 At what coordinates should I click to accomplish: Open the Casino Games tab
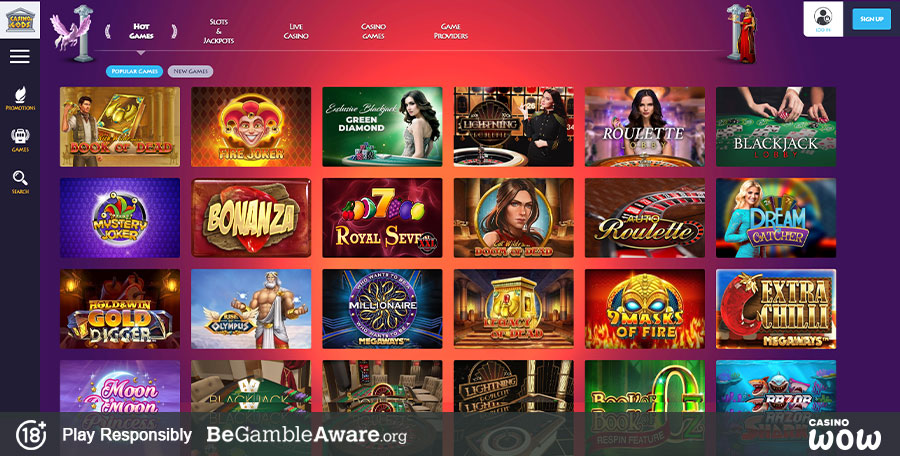click(x=374, y=31)
